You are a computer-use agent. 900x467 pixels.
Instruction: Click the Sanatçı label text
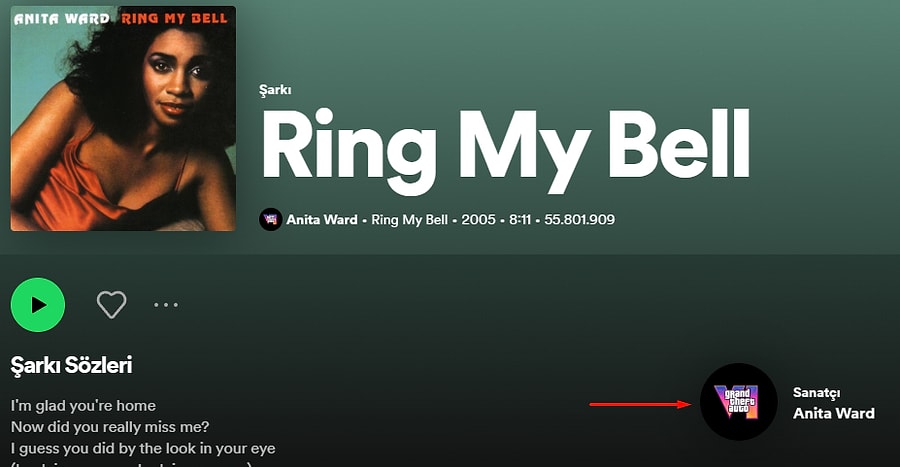coord(816,393)
